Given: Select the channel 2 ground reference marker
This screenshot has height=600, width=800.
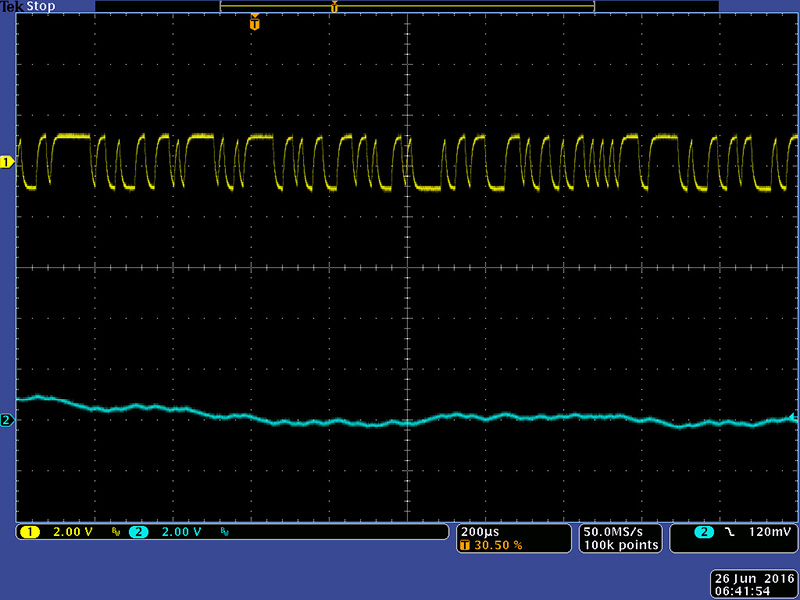Looking at the screenshot, I should (x=7, y=421).
